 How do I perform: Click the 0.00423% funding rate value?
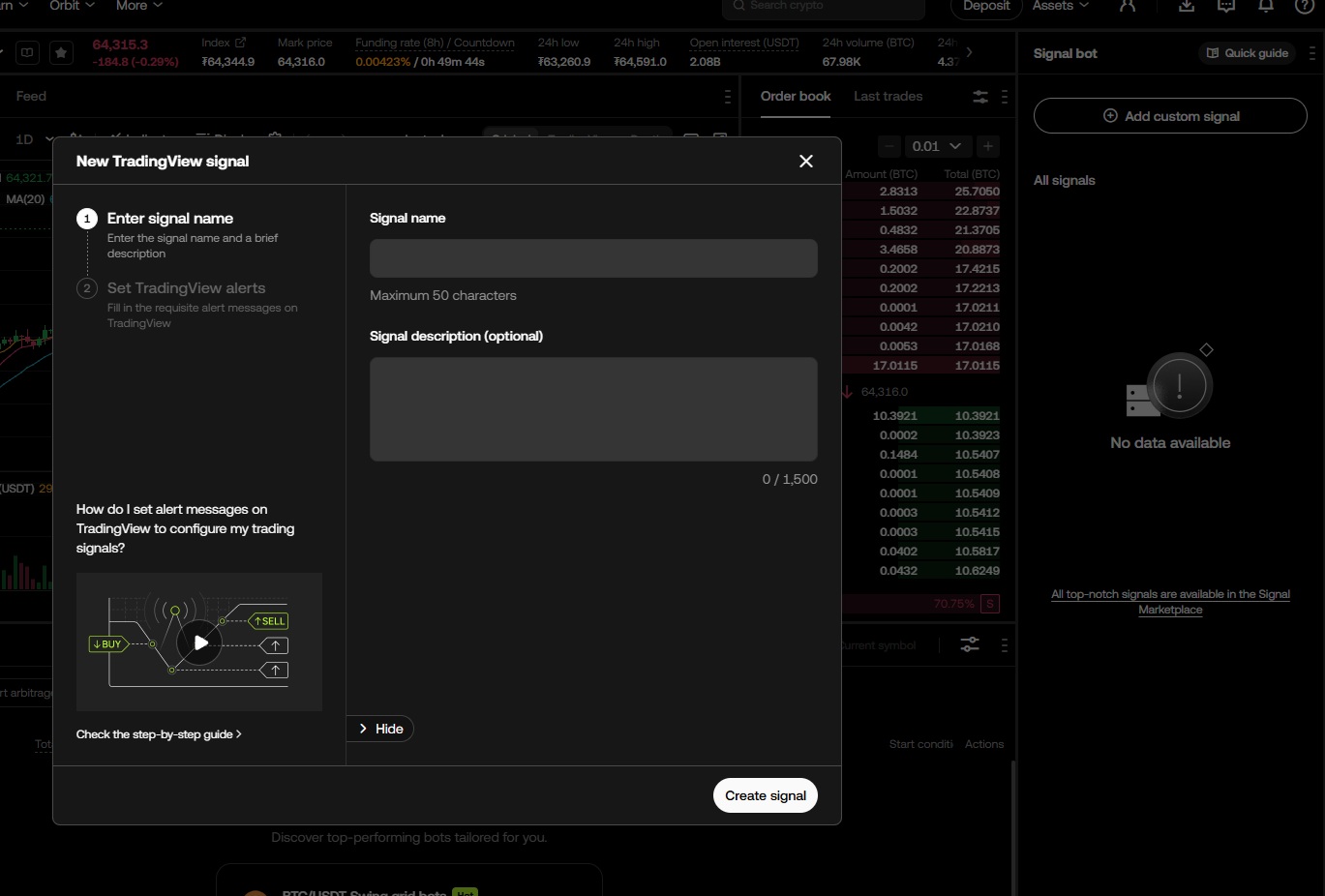coord(382,62)
